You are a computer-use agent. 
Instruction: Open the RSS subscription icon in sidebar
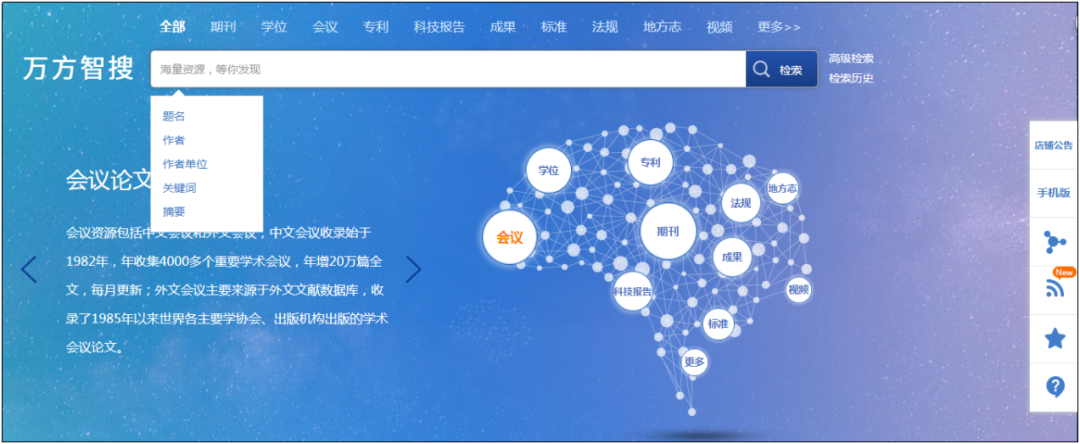click(1054, 289)
